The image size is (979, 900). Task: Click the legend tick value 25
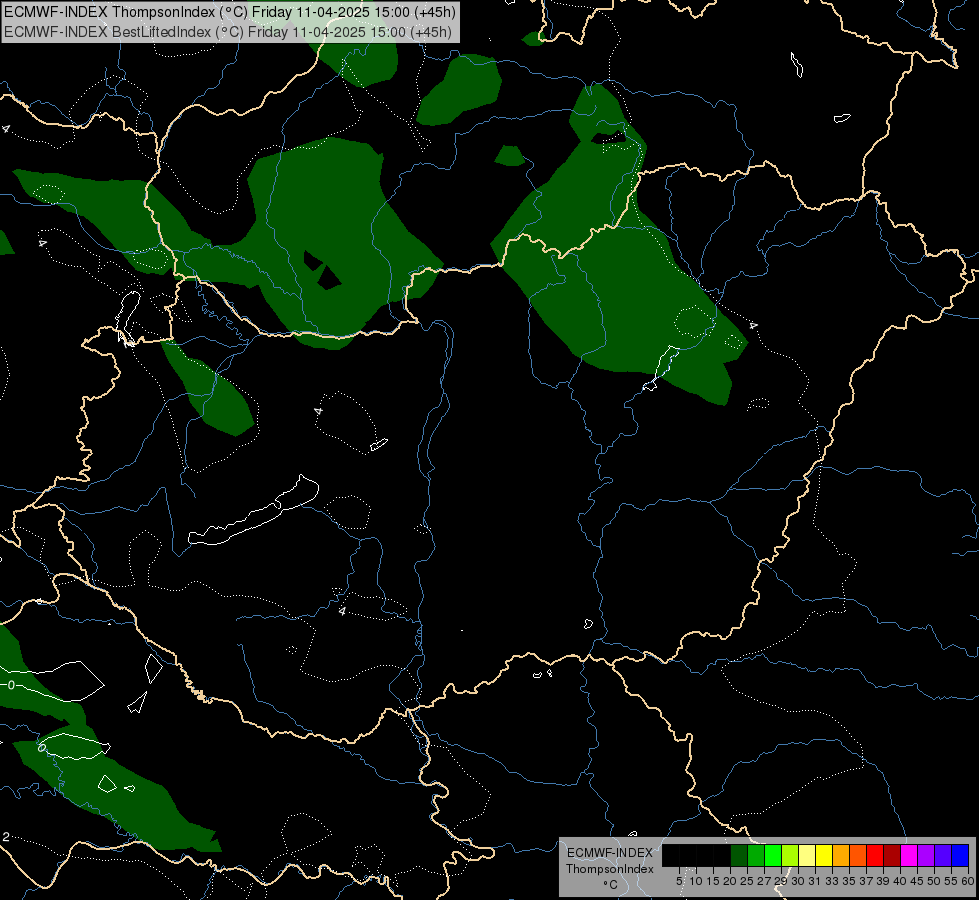point(747,881)
